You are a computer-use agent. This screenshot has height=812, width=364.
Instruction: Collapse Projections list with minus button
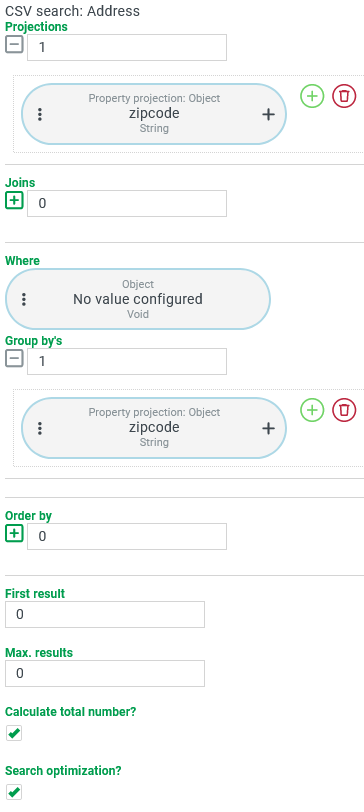[14, 45]
